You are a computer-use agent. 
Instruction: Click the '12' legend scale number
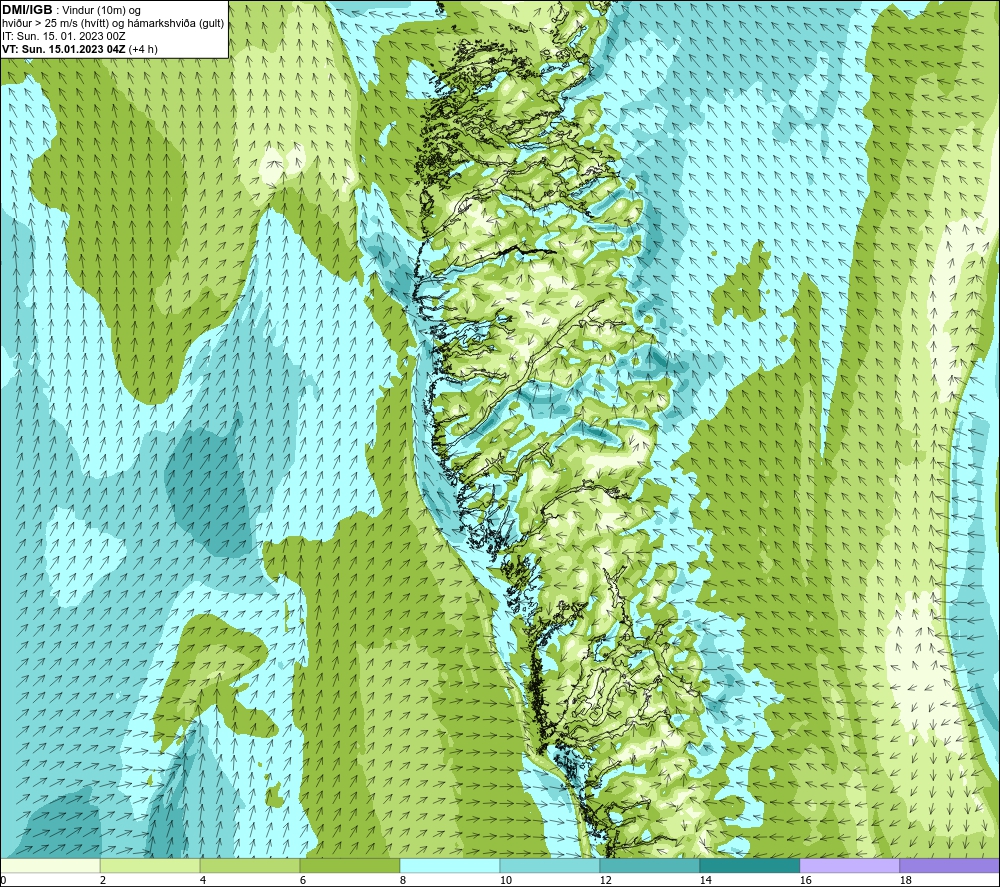coord(606,881)
